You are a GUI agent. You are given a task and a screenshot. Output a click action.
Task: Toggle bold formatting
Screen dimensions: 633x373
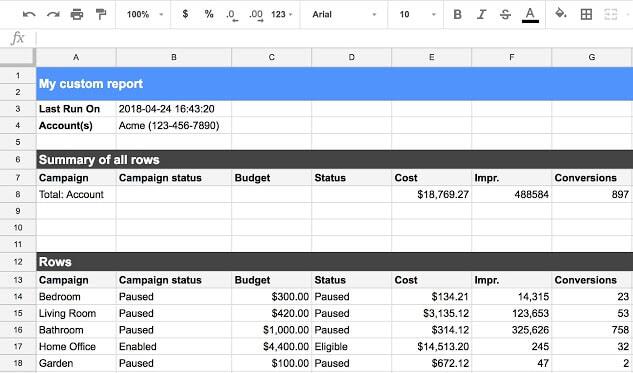click(x=457, y=15)
